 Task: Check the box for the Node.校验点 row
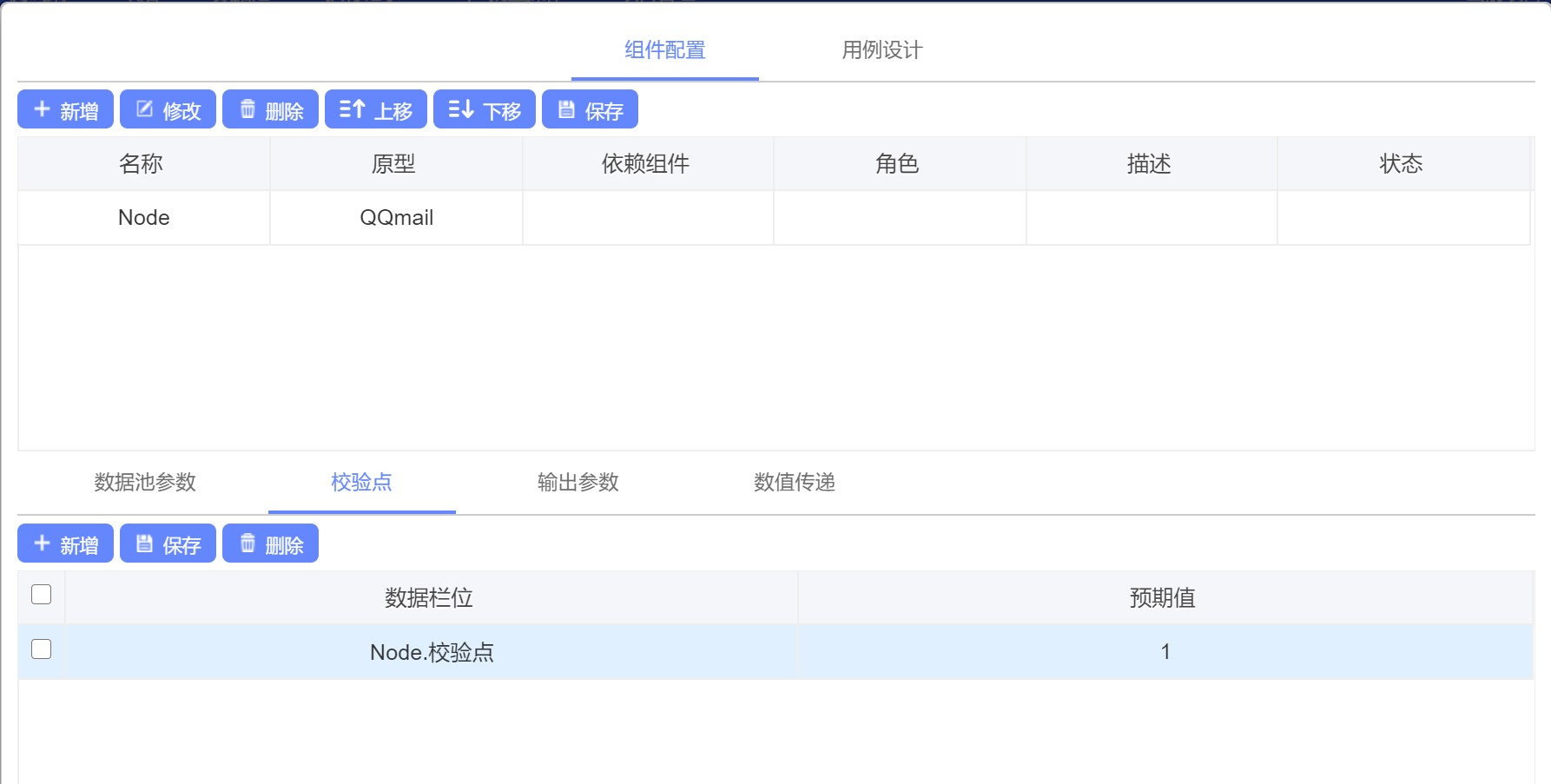[41, 649]
